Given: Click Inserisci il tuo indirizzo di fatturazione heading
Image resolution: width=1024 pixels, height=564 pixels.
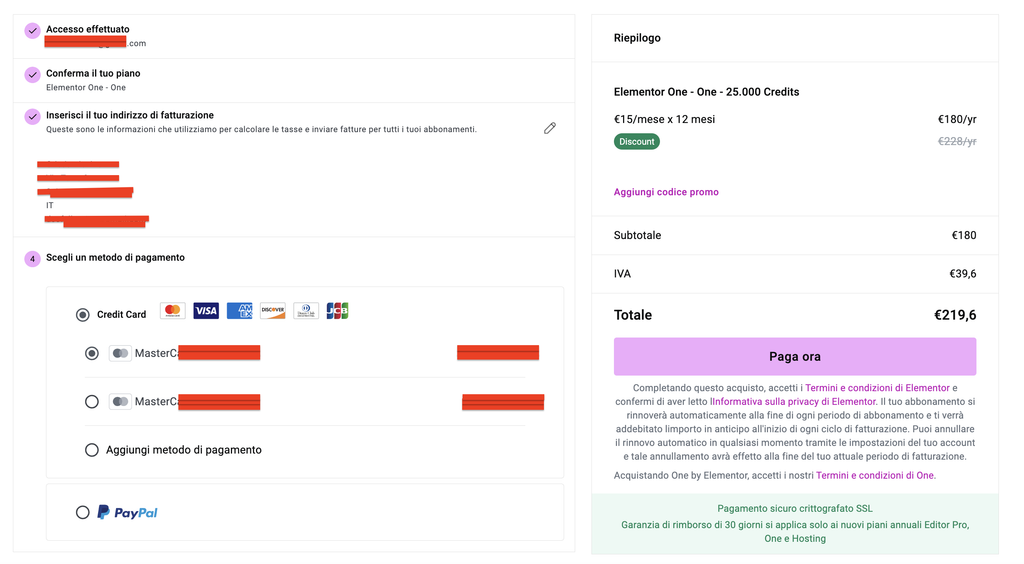Looking at the screenshot, I should pyautogui.click(x=130, y=115).
